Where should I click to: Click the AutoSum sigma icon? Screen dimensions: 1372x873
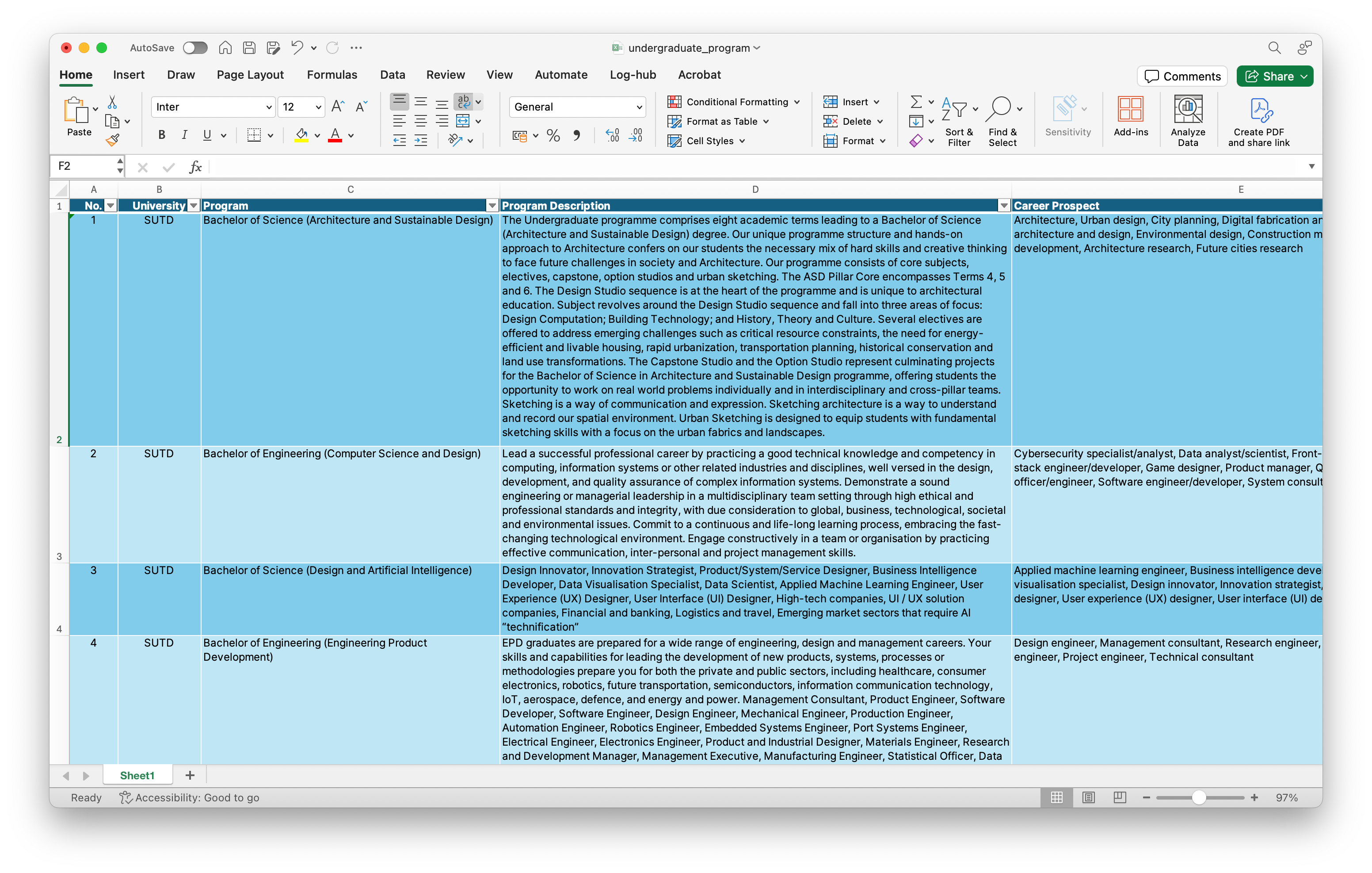[915, 102]
